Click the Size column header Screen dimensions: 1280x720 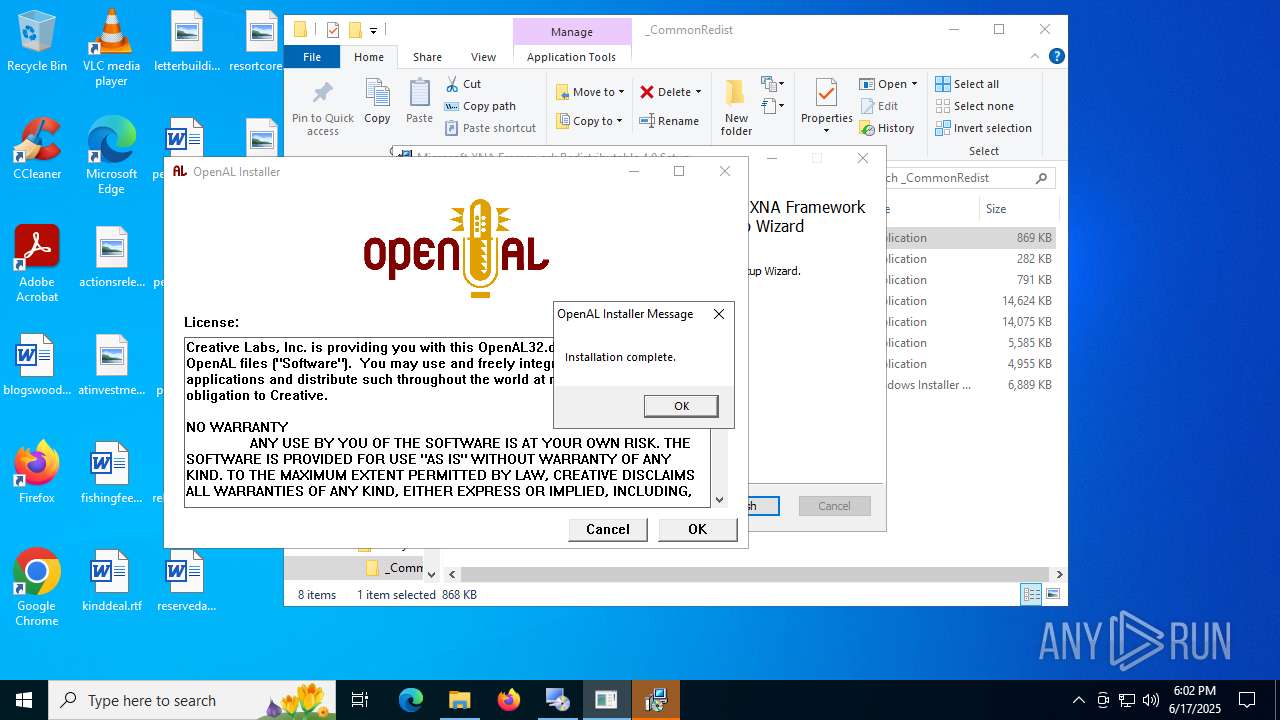[1017, 209]
